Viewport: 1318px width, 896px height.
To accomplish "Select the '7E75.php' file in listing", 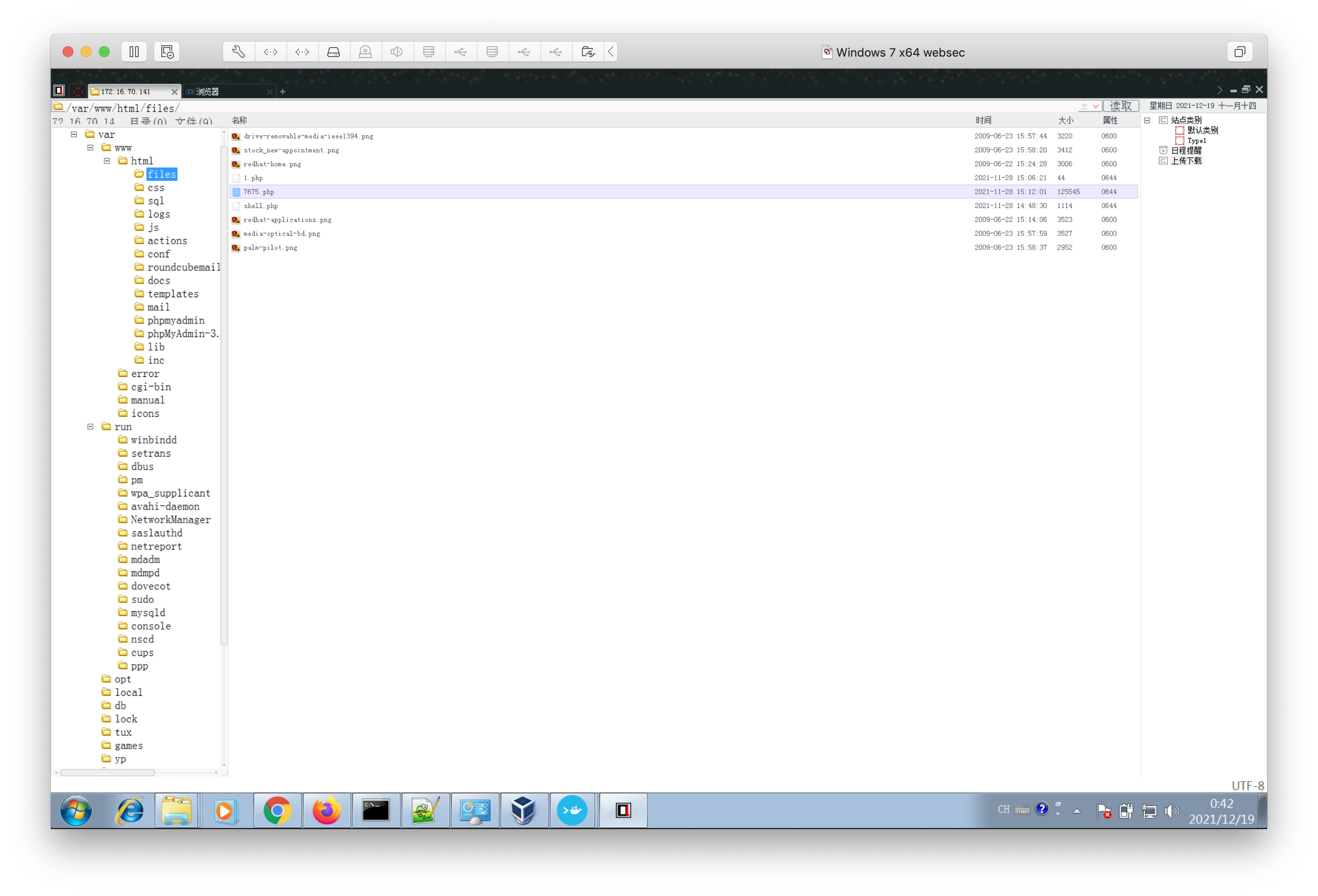I will click(258, 191).
